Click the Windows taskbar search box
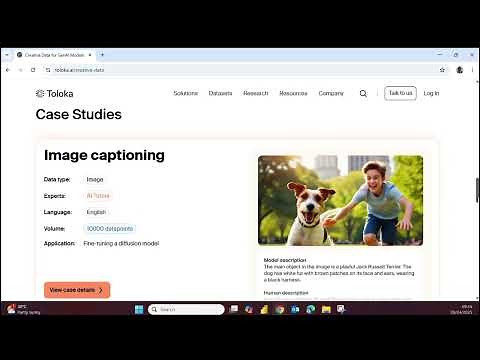Viewport: 480px width, 360px height. click(186, 309)
